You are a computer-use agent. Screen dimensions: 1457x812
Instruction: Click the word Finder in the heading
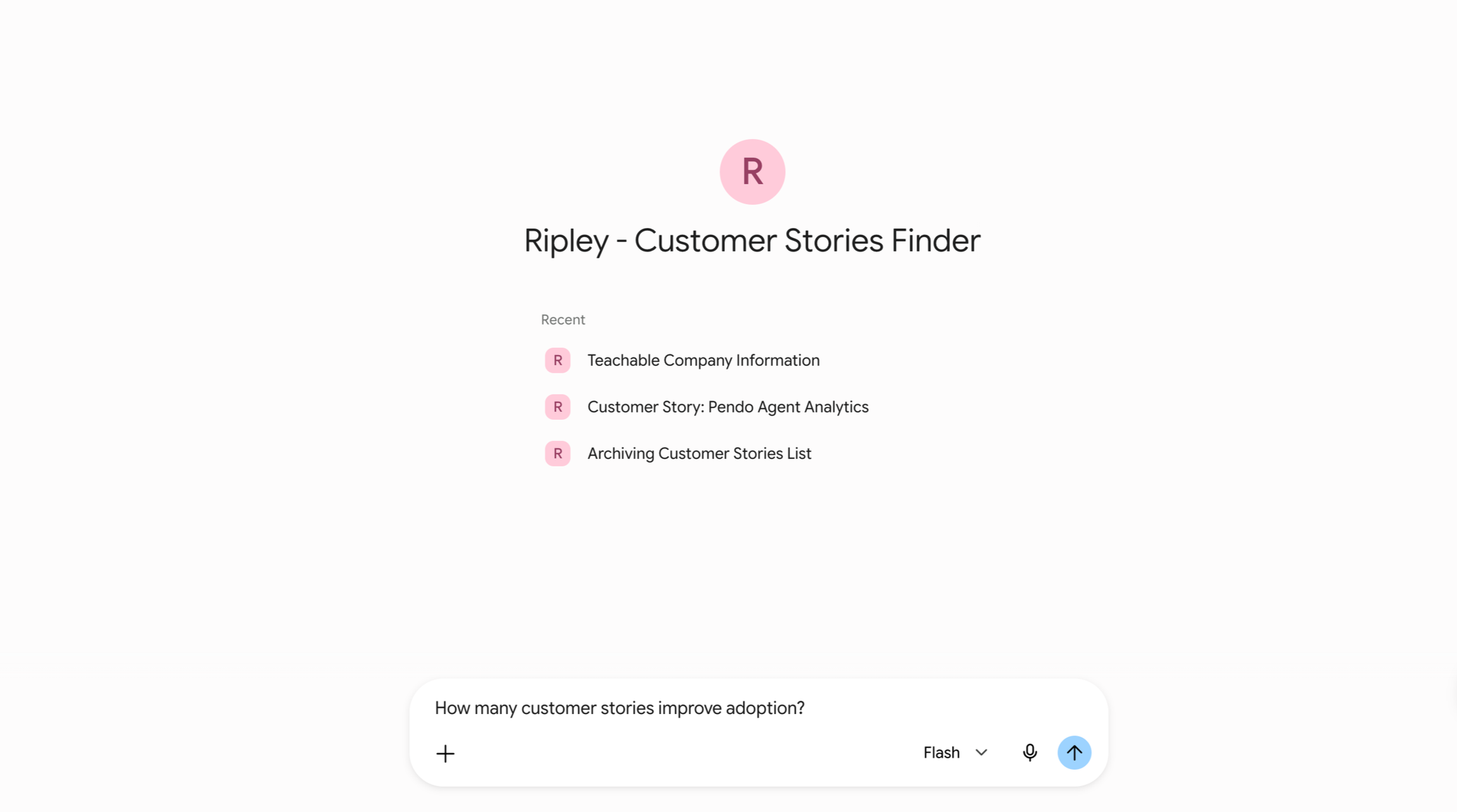(936, 241)
